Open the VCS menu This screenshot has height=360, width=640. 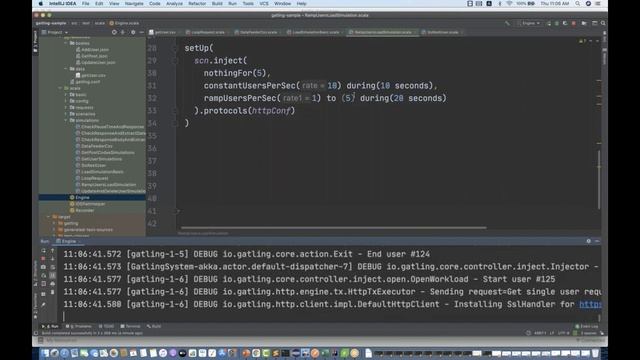264,4
